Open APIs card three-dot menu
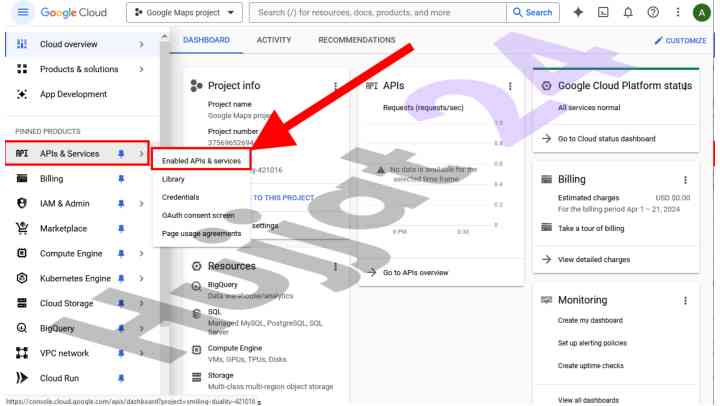This screenshot has height=406, width=720. point(510,86)
